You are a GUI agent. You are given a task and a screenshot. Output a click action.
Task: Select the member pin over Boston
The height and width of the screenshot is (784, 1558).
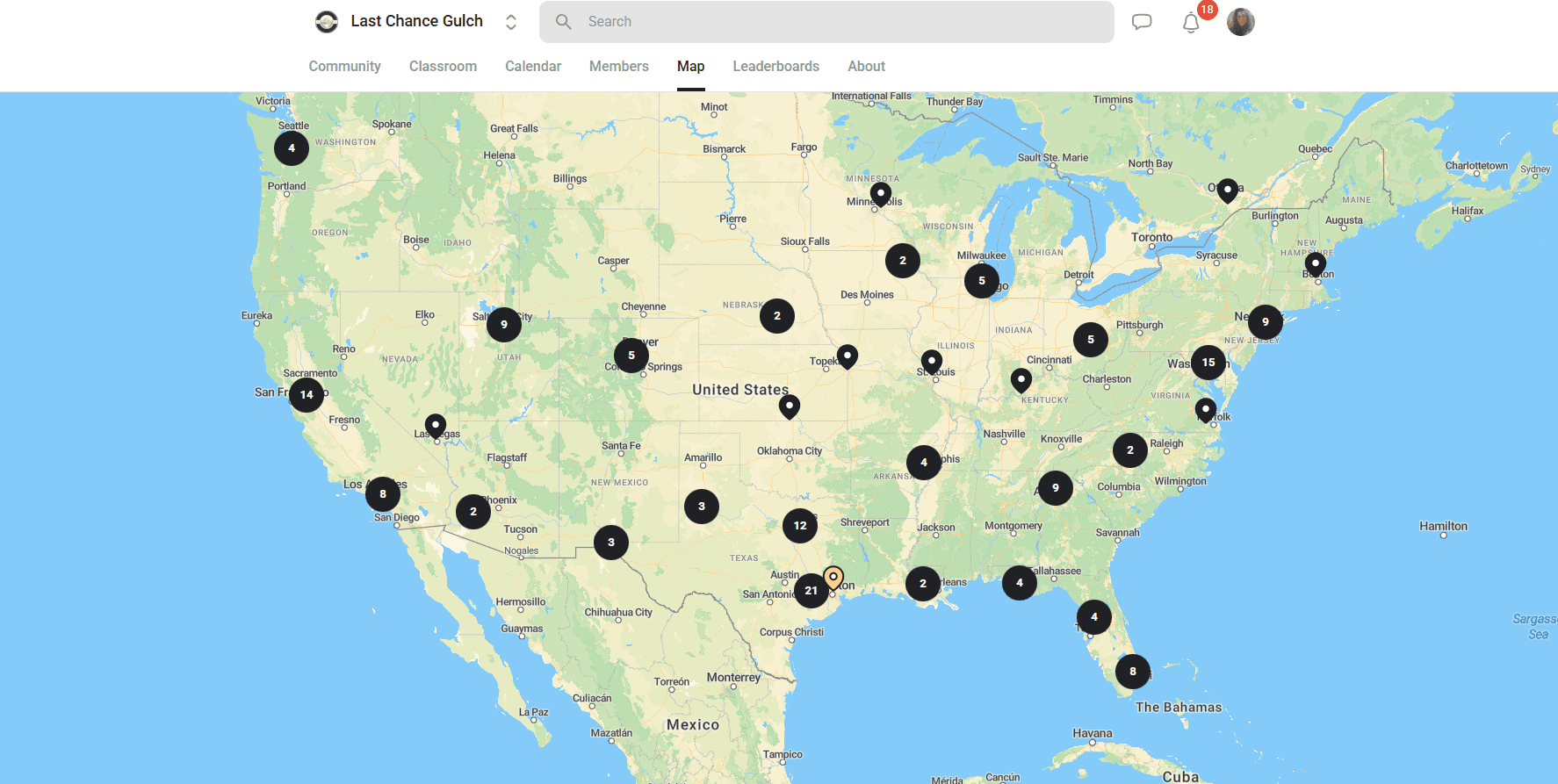click(1316, 263)
